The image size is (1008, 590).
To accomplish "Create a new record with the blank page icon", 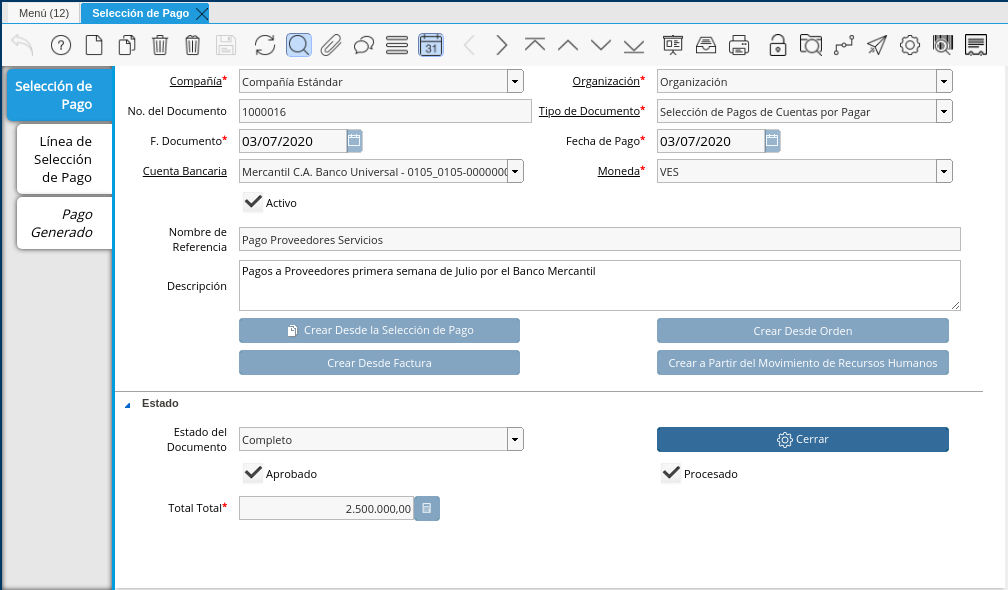I will (x=93, y=45).
